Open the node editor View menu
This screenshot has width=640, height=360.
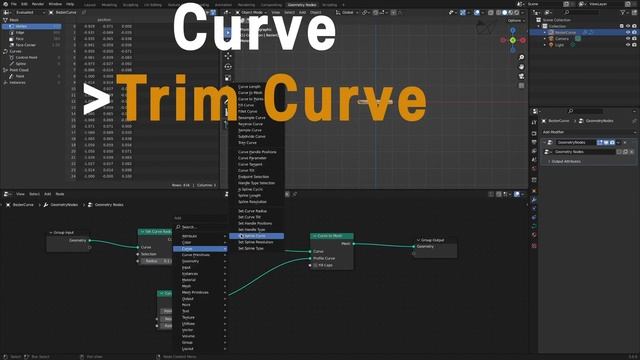[x=20, y=194]
